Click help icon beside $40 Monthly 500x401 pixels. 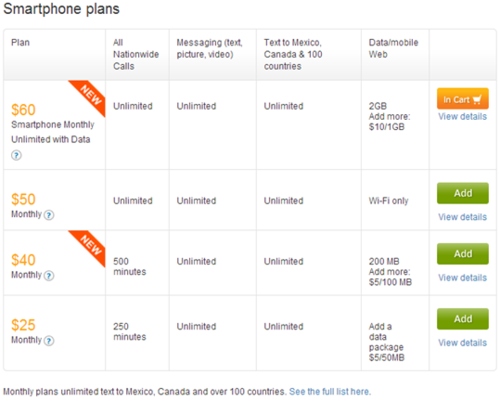(x=49, y=276)
